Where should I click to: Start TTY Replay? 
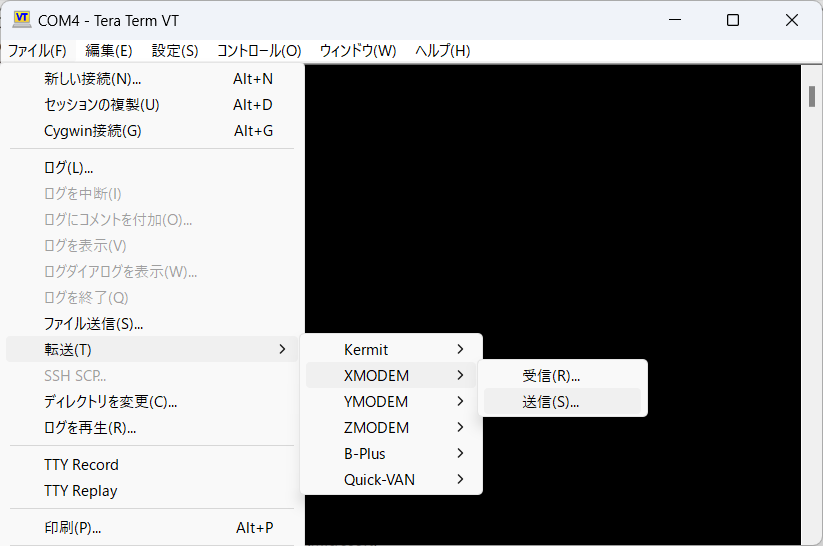click(x=152, y=491)
